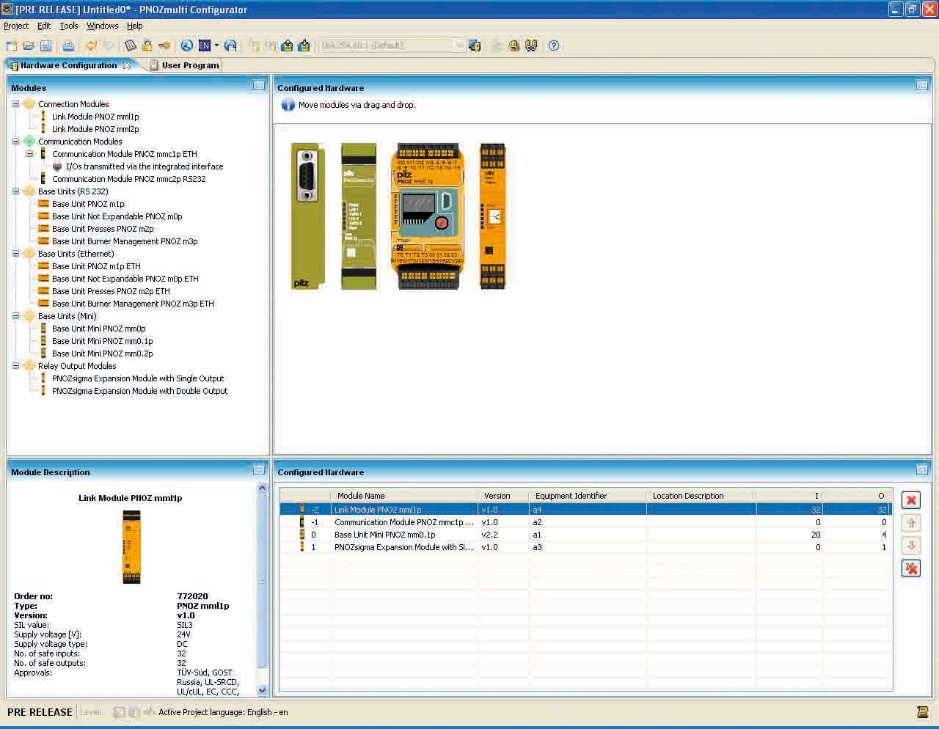
Task: Click the print toolbar icon
Action: click(x=68, y=46)
